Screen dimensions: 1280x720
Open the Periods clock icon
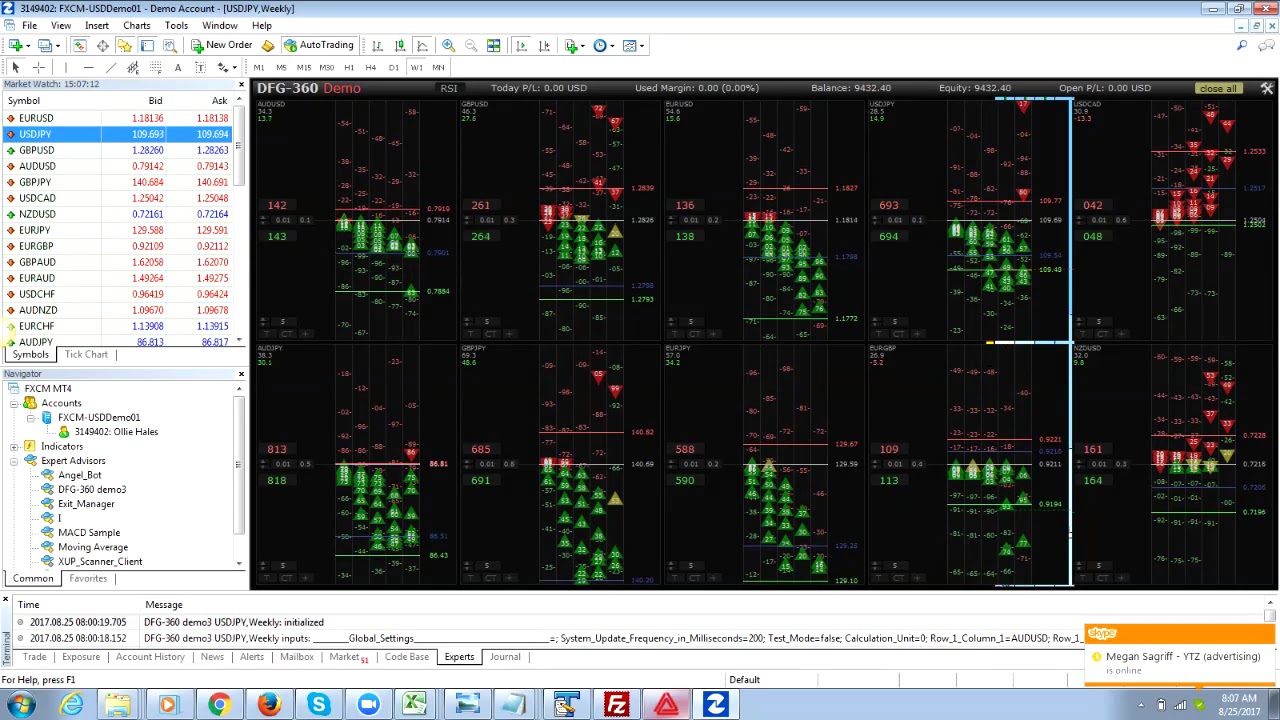tap(599, 45)
